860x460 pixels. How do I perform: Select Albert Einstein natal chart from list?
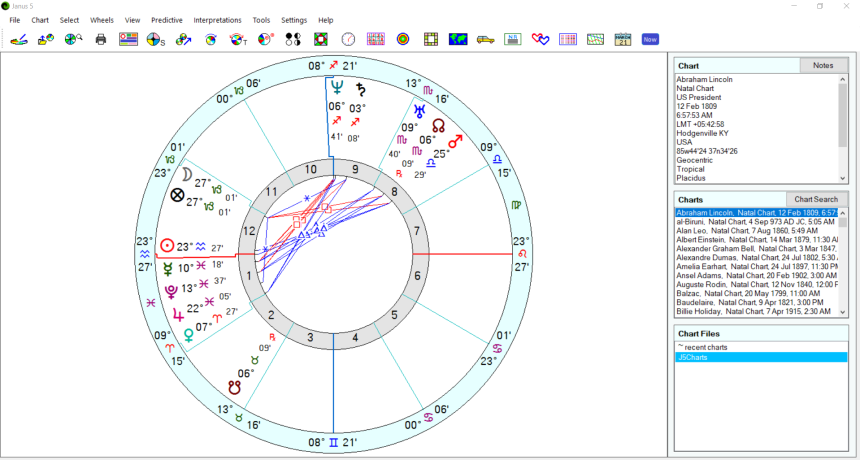coord(757,240)
